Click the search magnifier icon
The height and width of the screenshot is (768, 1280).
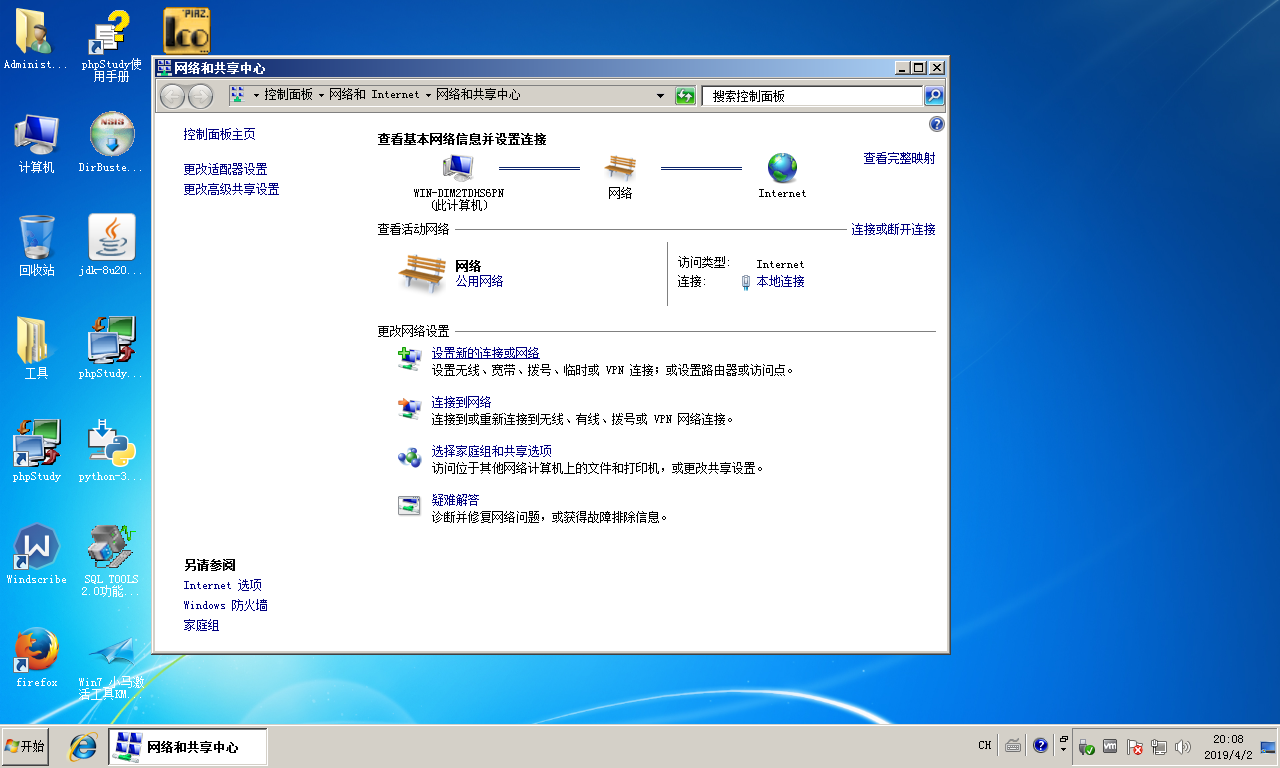click(x=934, y=96)
